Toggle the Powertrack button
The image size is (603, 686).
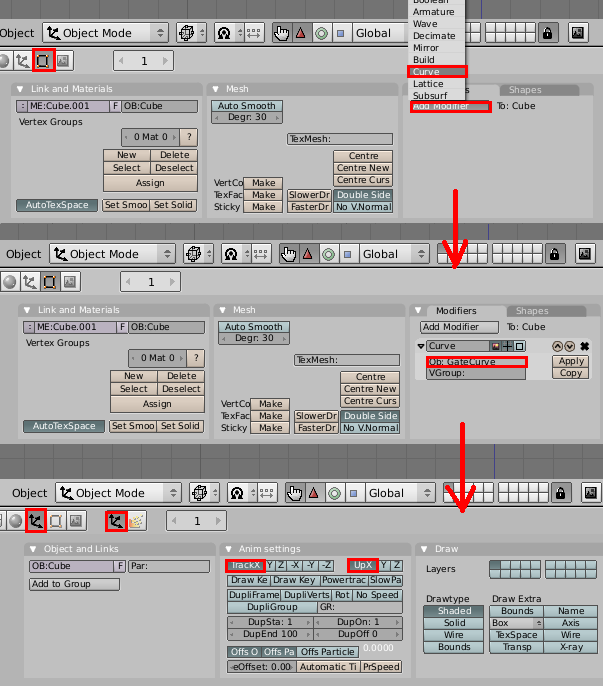point(344,580)
